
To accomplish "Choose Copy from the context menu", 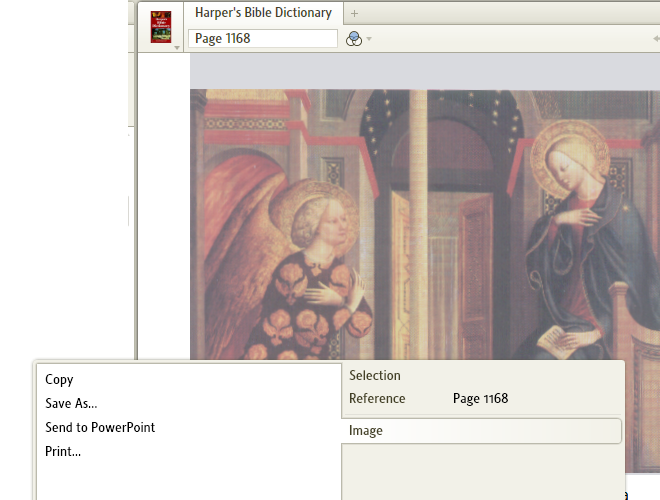I will click(x=59, y=380).
